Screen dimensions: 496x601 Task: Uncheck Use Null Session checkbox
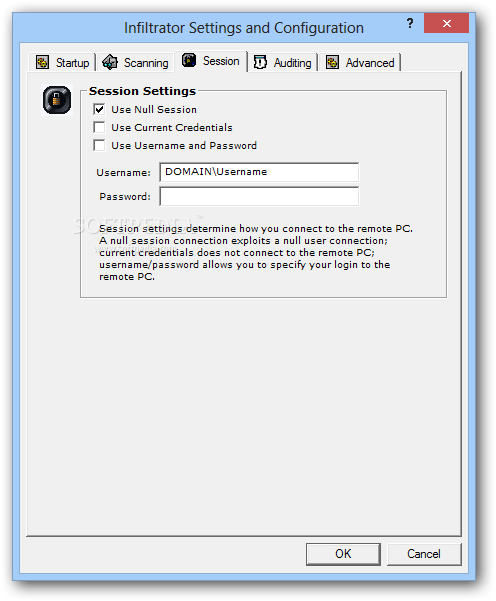(x=99, y=109)
